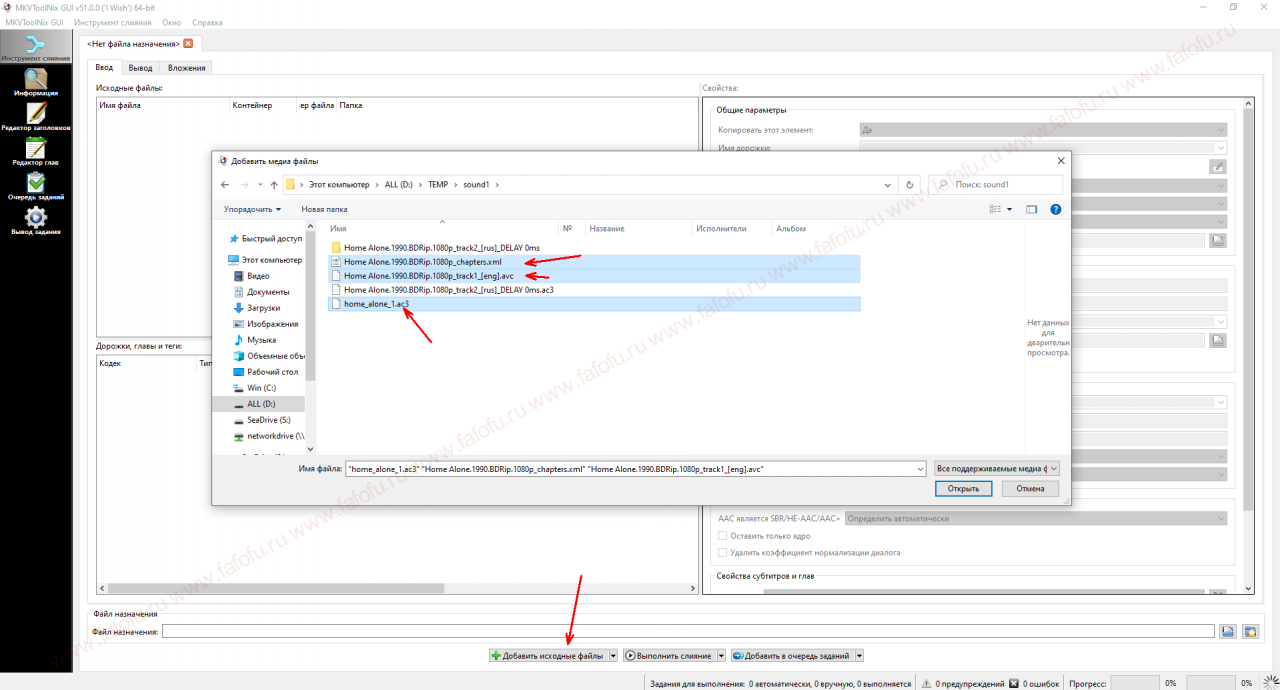The width and height of the screenshot is (1280, 690).
Task: Sort files by the Имя column header
Action: click(x=442, y=229)
